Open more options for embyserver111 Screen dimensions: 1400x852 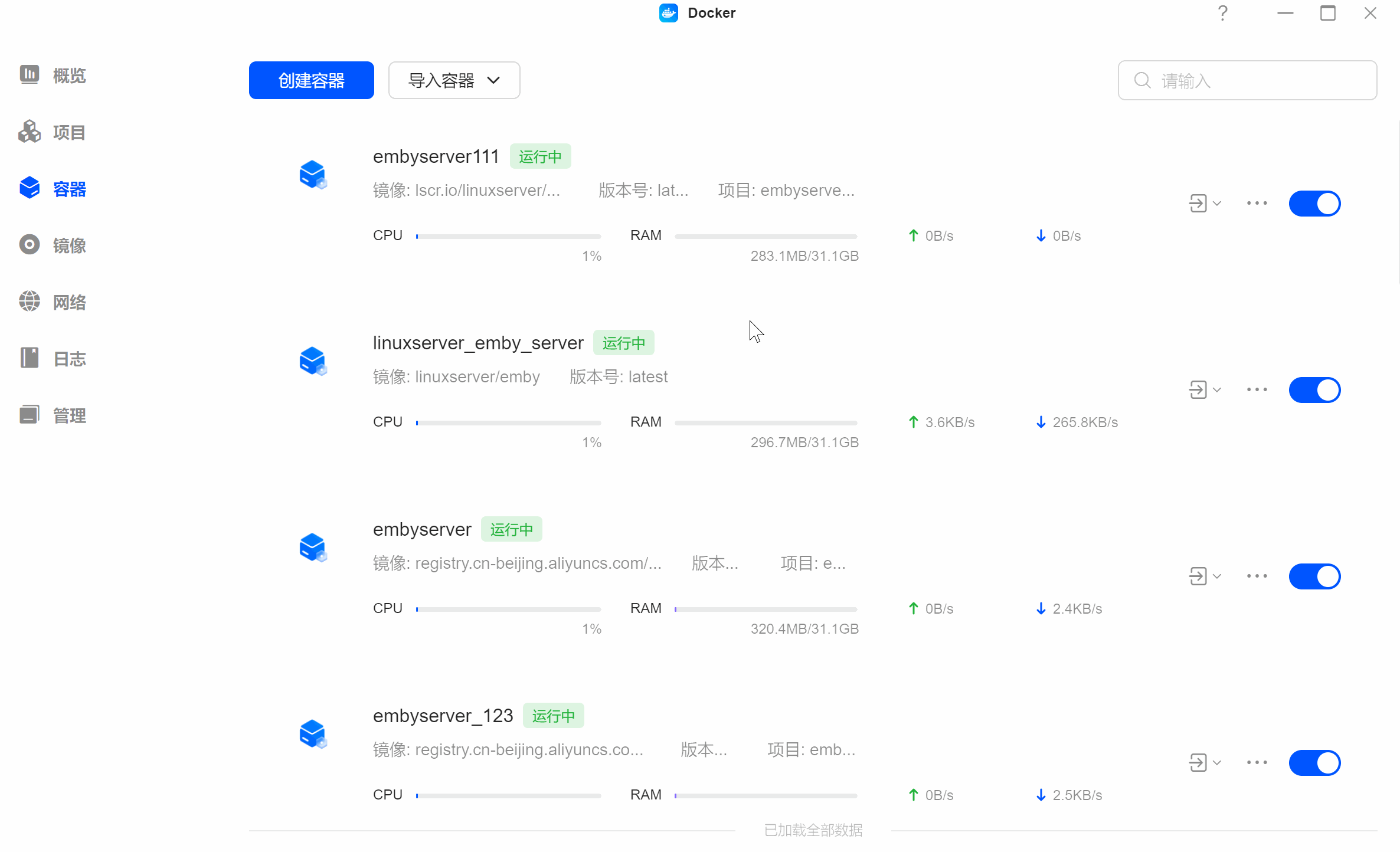(x=1257, y=204)
